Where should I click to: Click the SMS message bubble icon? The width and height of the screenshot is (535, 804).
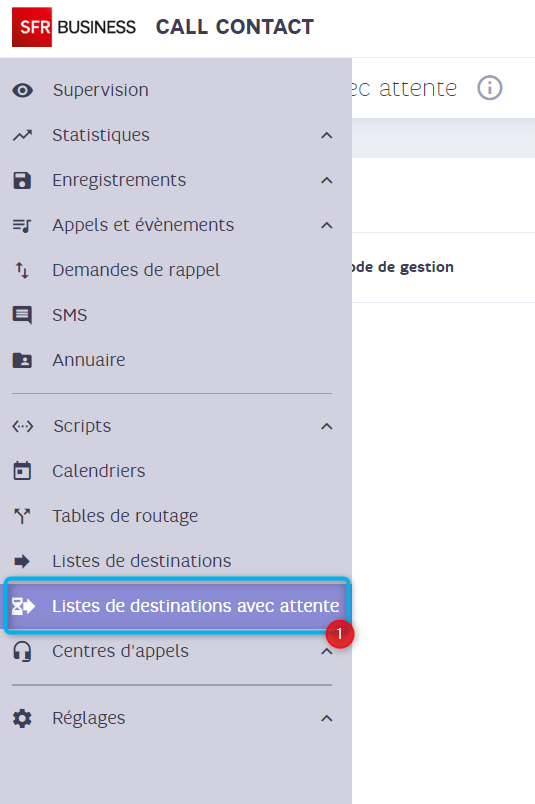[x=22, y=315]
